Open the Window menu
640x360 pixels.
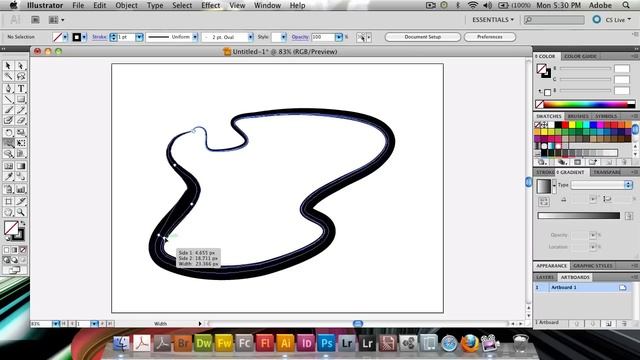(267, 5)
